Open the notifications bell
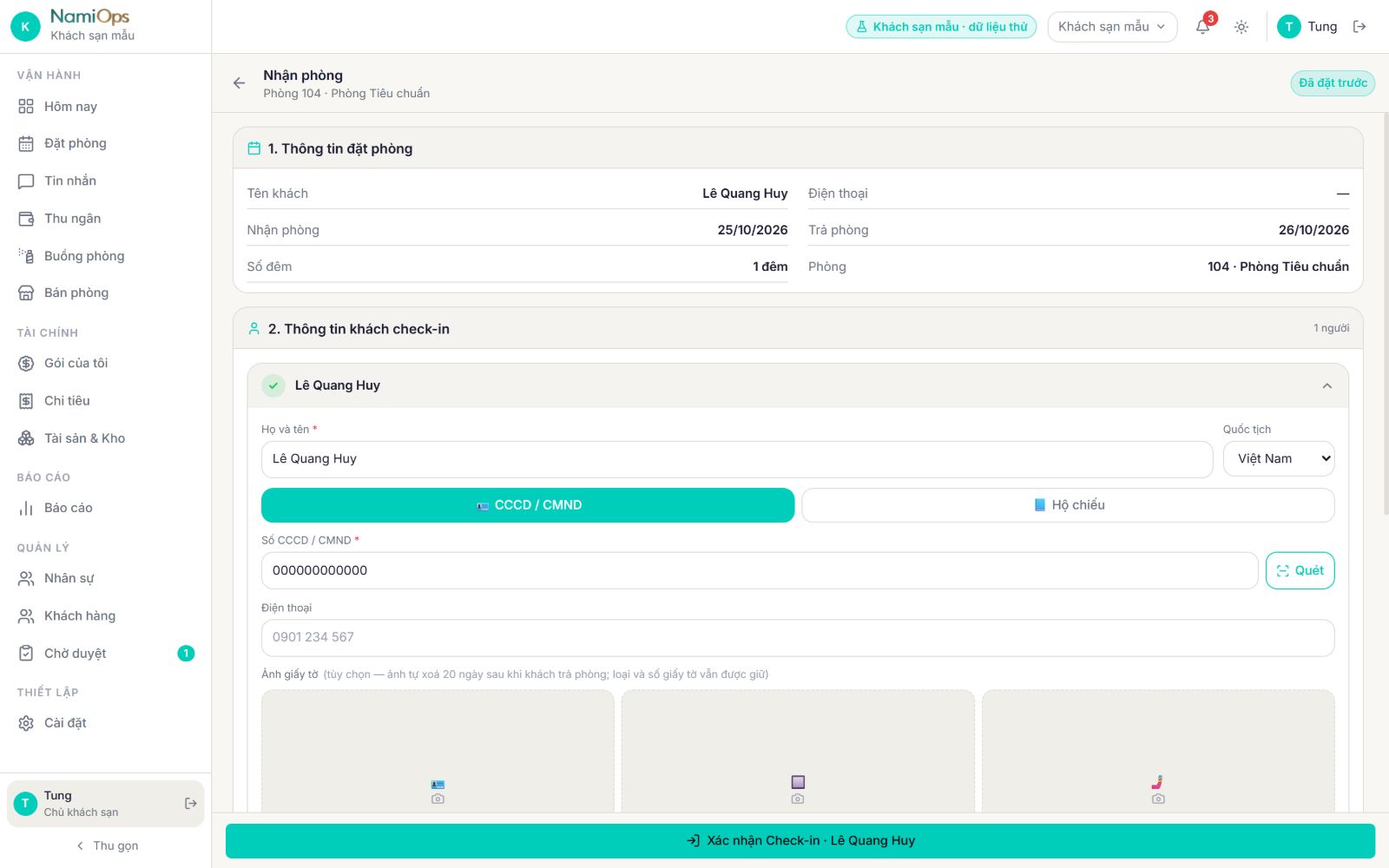Screen dimensions: 1389x868 [1202, 27]
